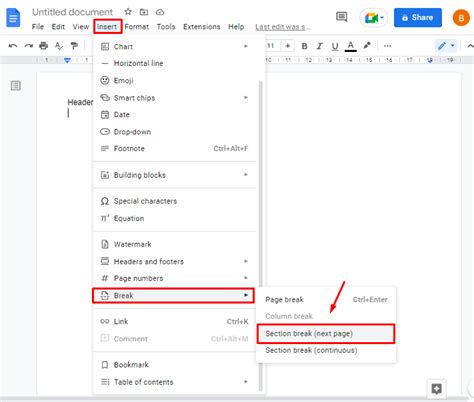Click the print icon in toolbar

[43, 46]
